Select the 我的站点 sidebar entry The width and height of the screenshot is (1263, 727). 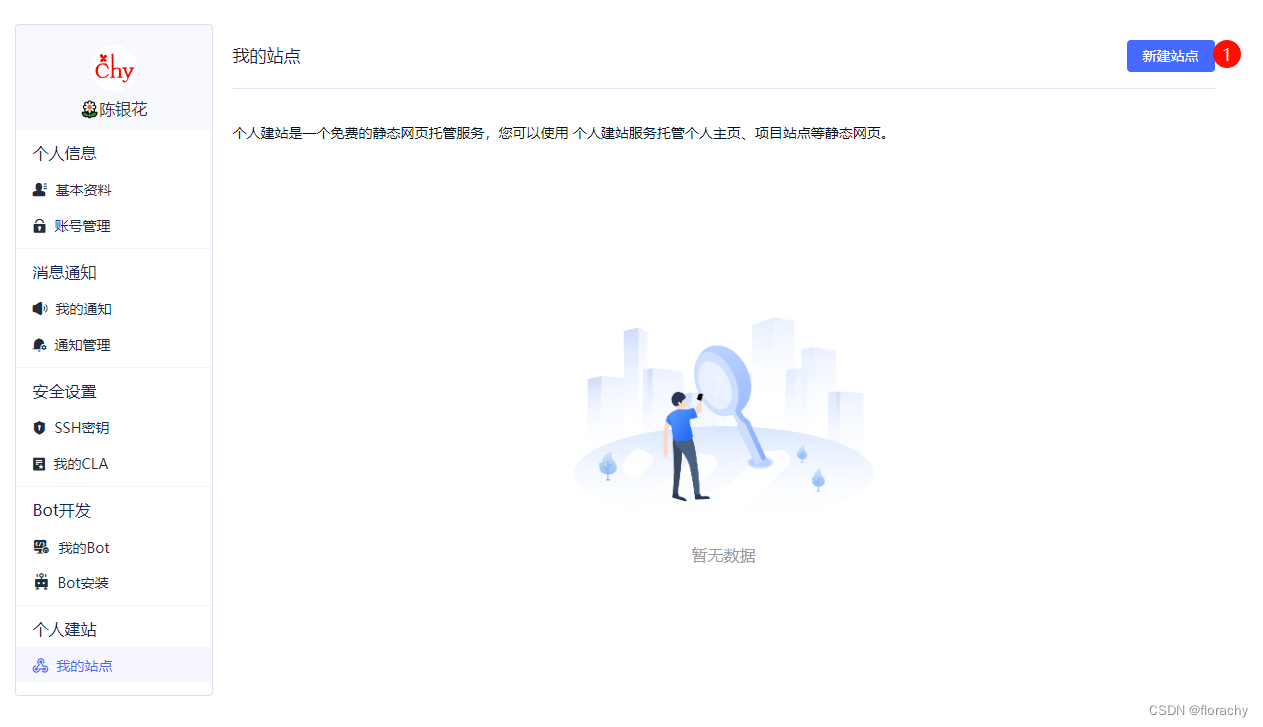point(84,665)
